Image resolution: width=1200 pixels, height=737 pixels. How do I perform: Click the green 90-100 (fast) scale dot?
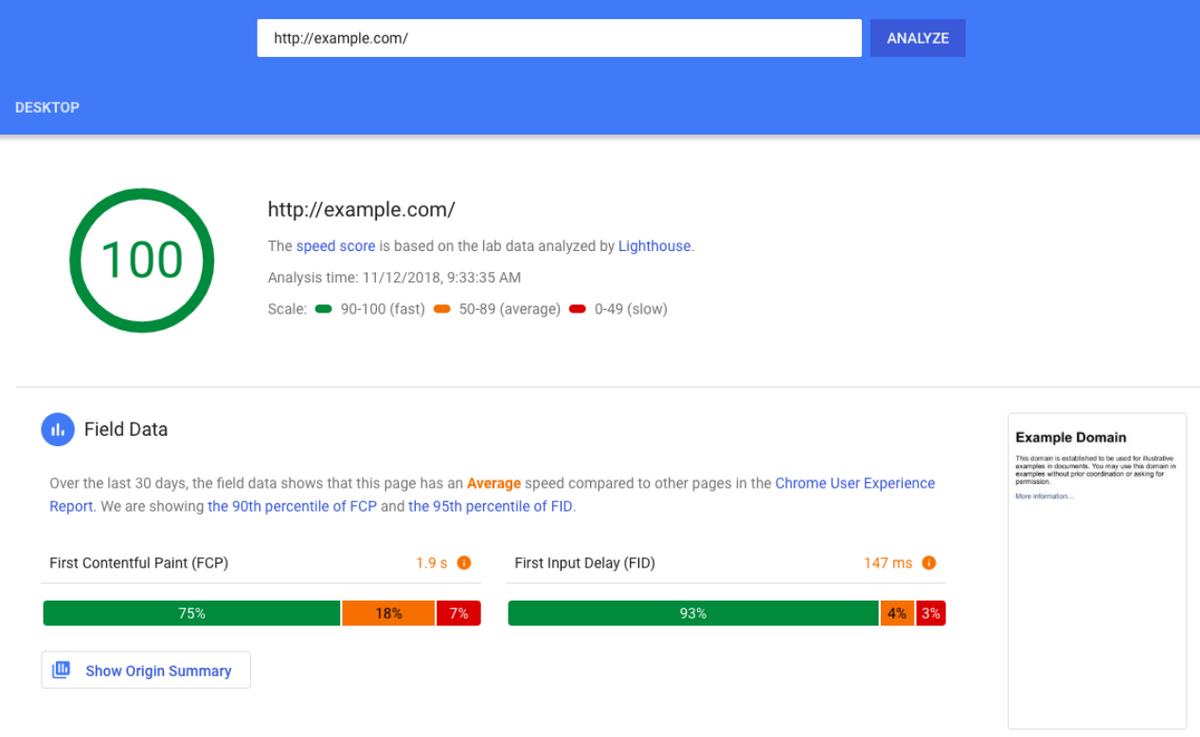(x=323, y=309)
